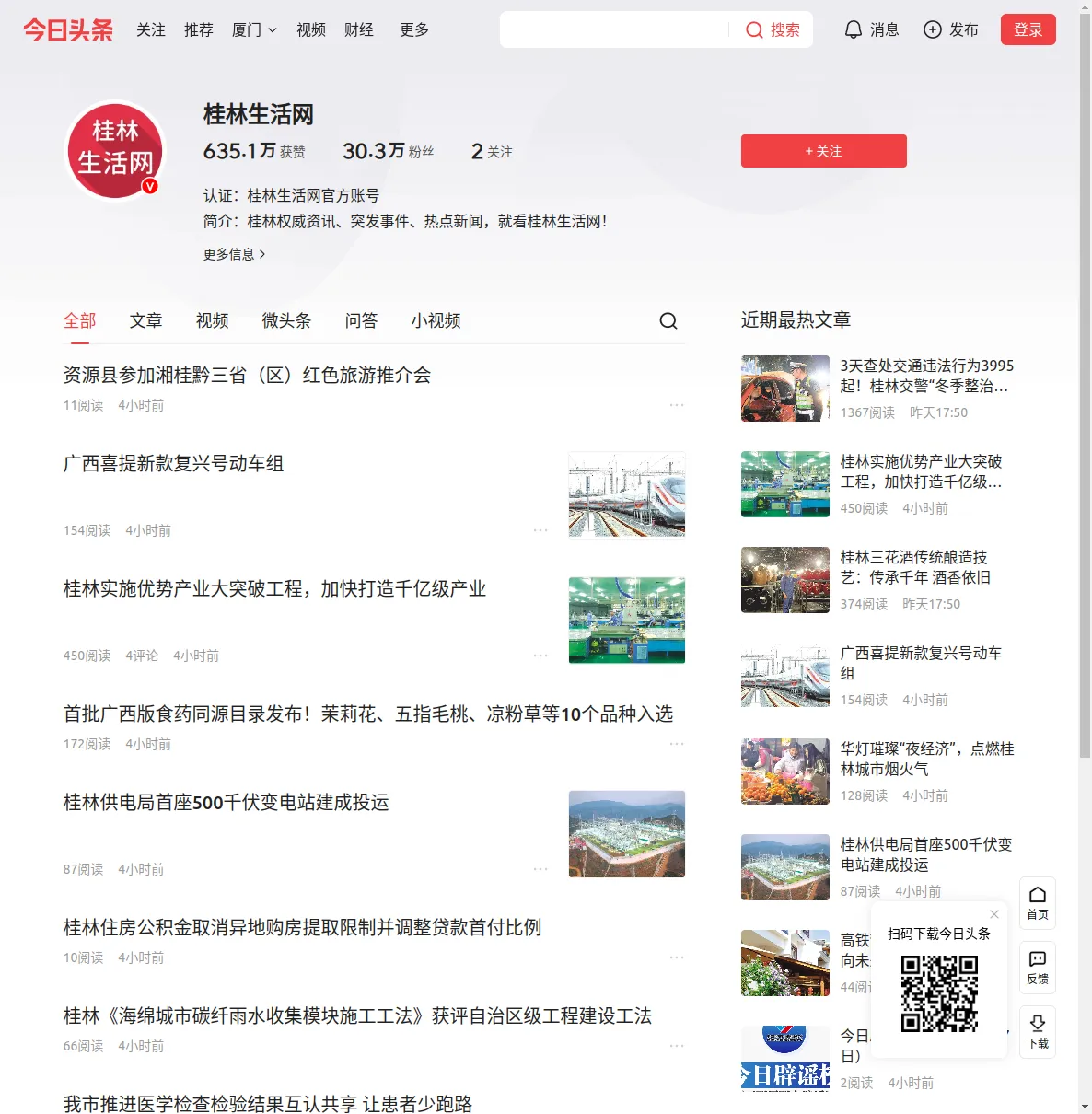Screen dimensions: 1092x1114
Task: Open hot article 桂林供电局首座500千伏变电站建成投运
Action: [926, 854]
